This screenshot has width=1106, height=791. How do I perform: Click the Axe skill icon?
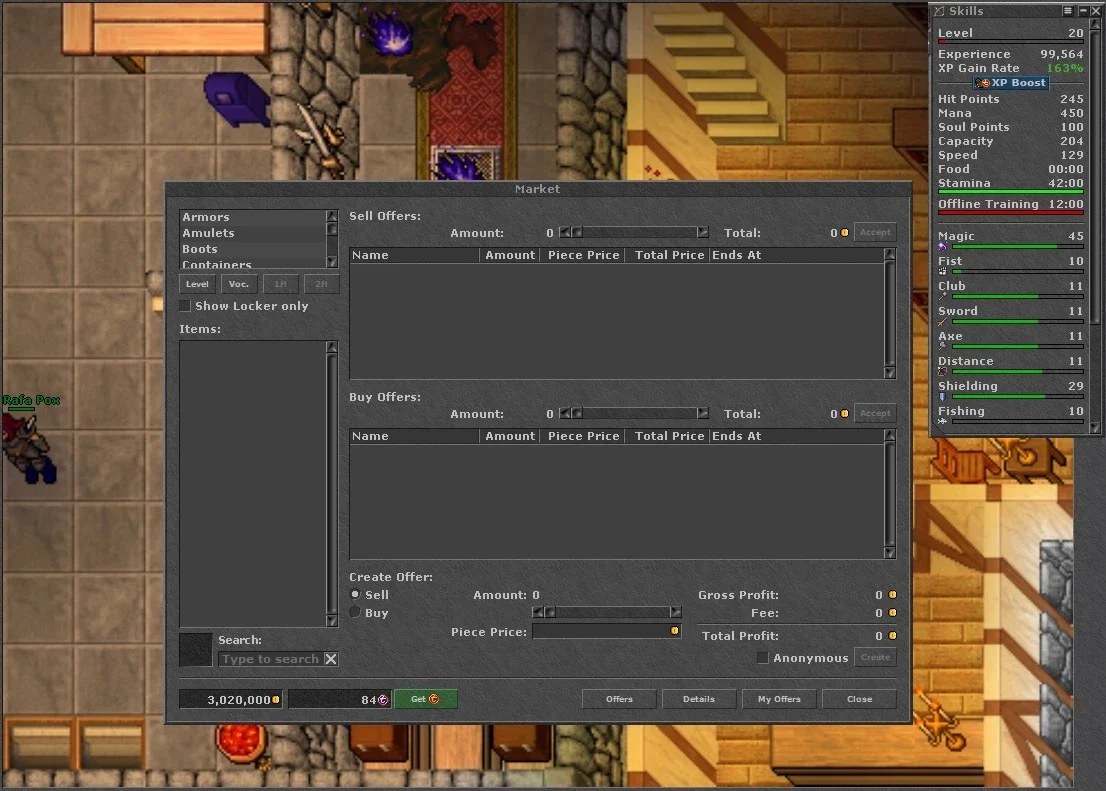click(x=942, y=346)
